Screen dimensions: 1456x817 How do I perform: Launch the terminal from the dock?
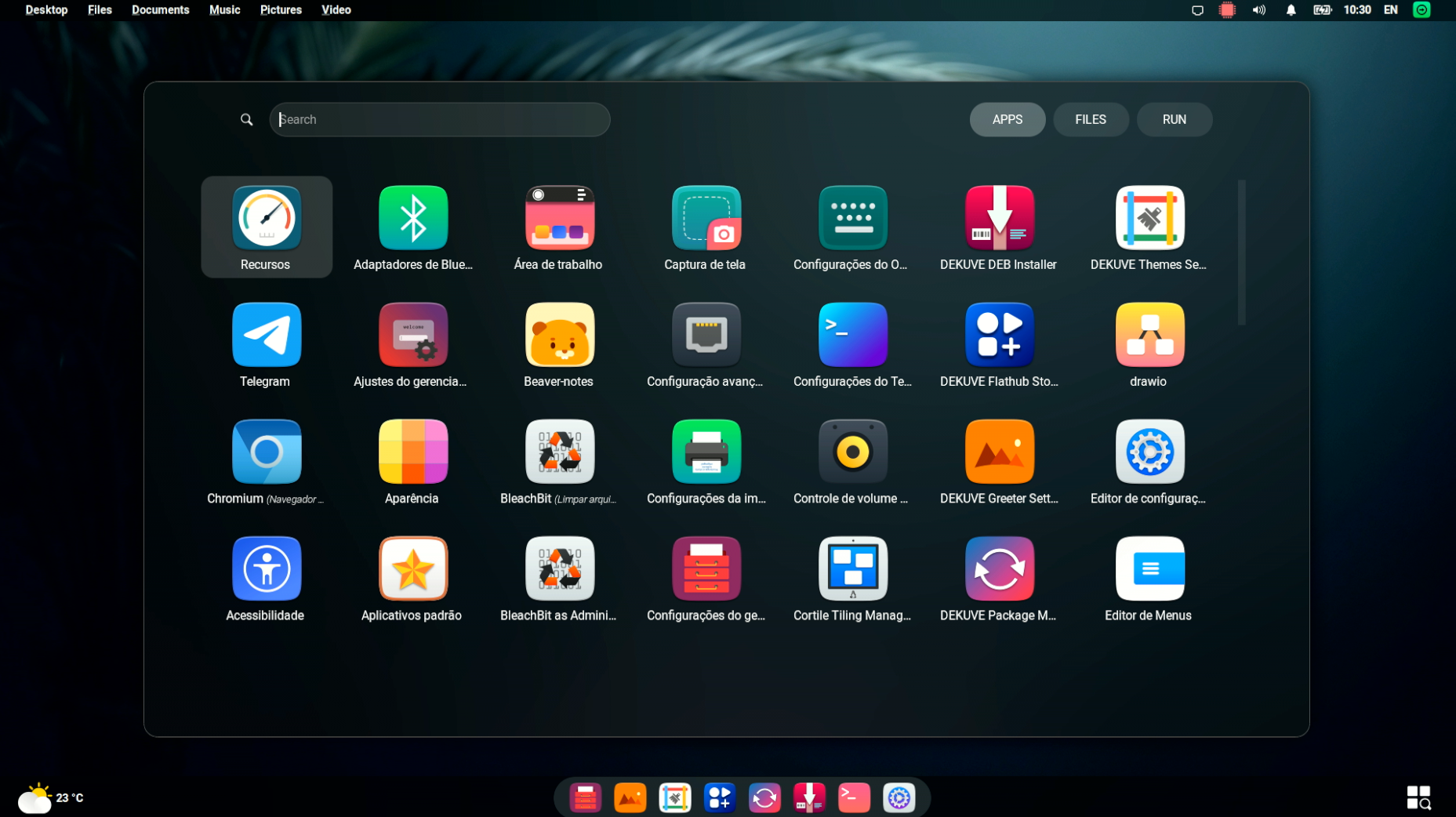click(x=854, y=797)
